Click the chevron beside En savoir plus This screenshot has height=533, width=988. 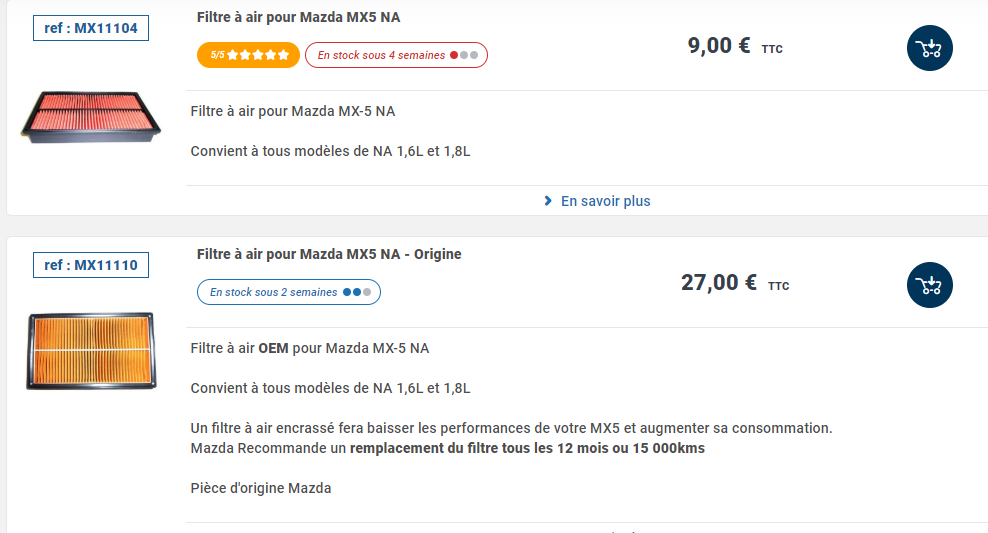pos(548,201)
